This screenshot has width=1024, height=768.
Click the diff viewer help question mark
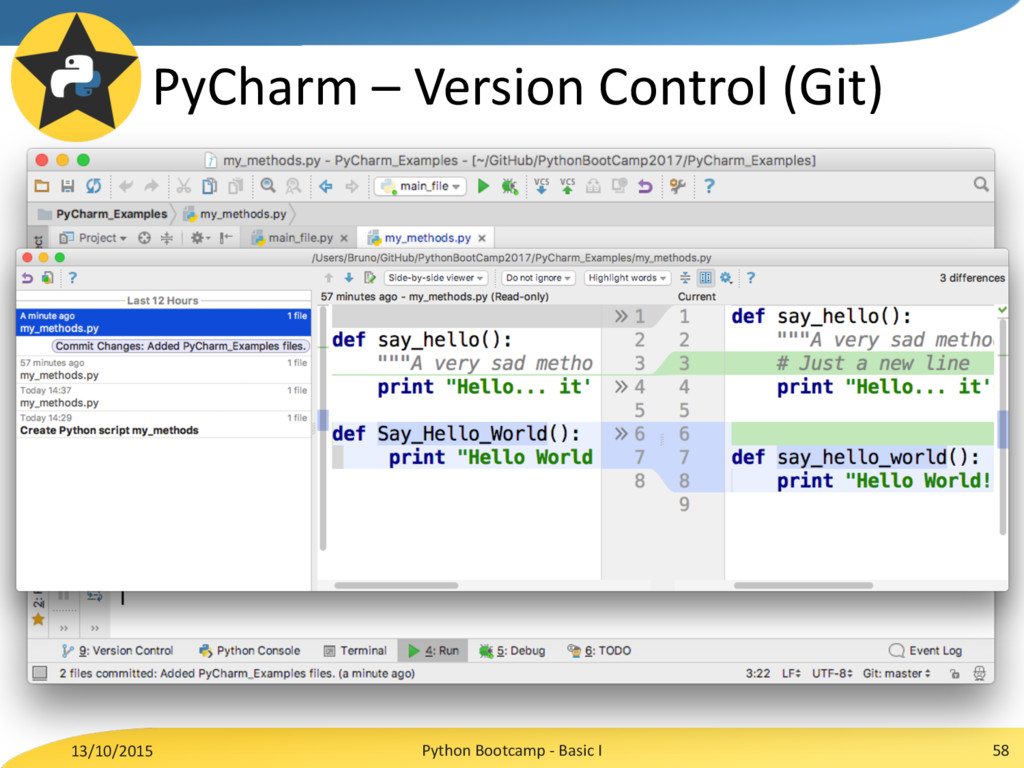750,278
